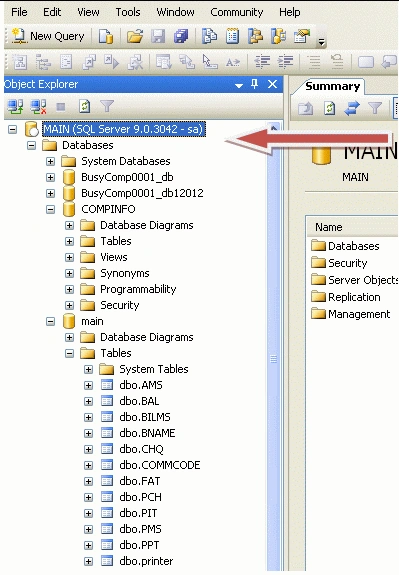Select the dbo.PCH table
Image resolution: width=399 pixels, height=575 pixels.
pos(140,497)
